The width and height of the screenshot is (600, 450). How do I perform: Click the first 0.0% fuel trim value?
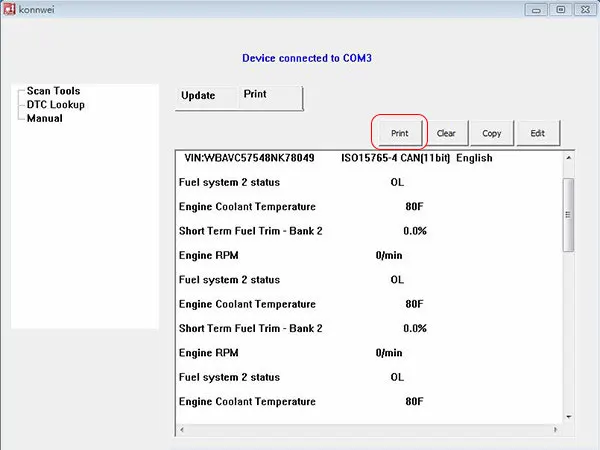click(415, 231)
